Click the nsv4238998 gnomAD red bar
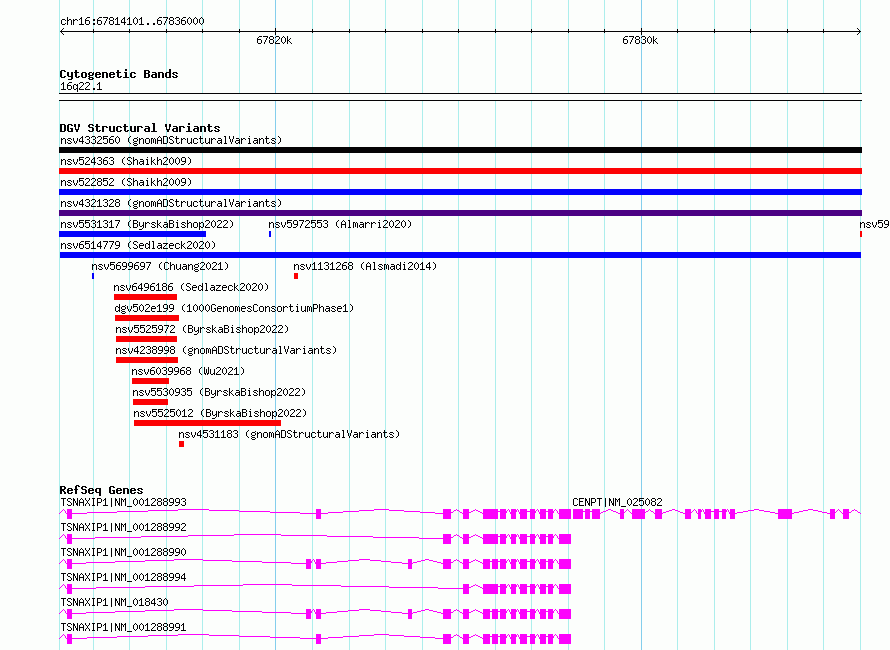The width and height of the screenshot is (890, 650). coord(147,360)
